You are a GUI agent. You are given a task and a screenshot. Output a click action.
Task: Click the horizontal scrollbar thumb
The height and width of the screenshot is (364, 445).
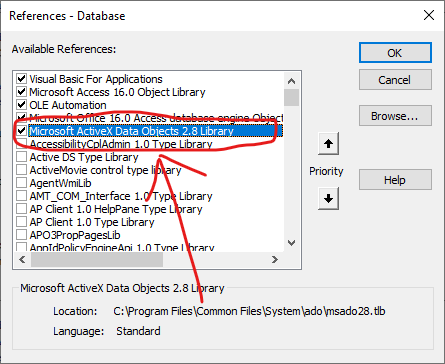pos(97,259)
